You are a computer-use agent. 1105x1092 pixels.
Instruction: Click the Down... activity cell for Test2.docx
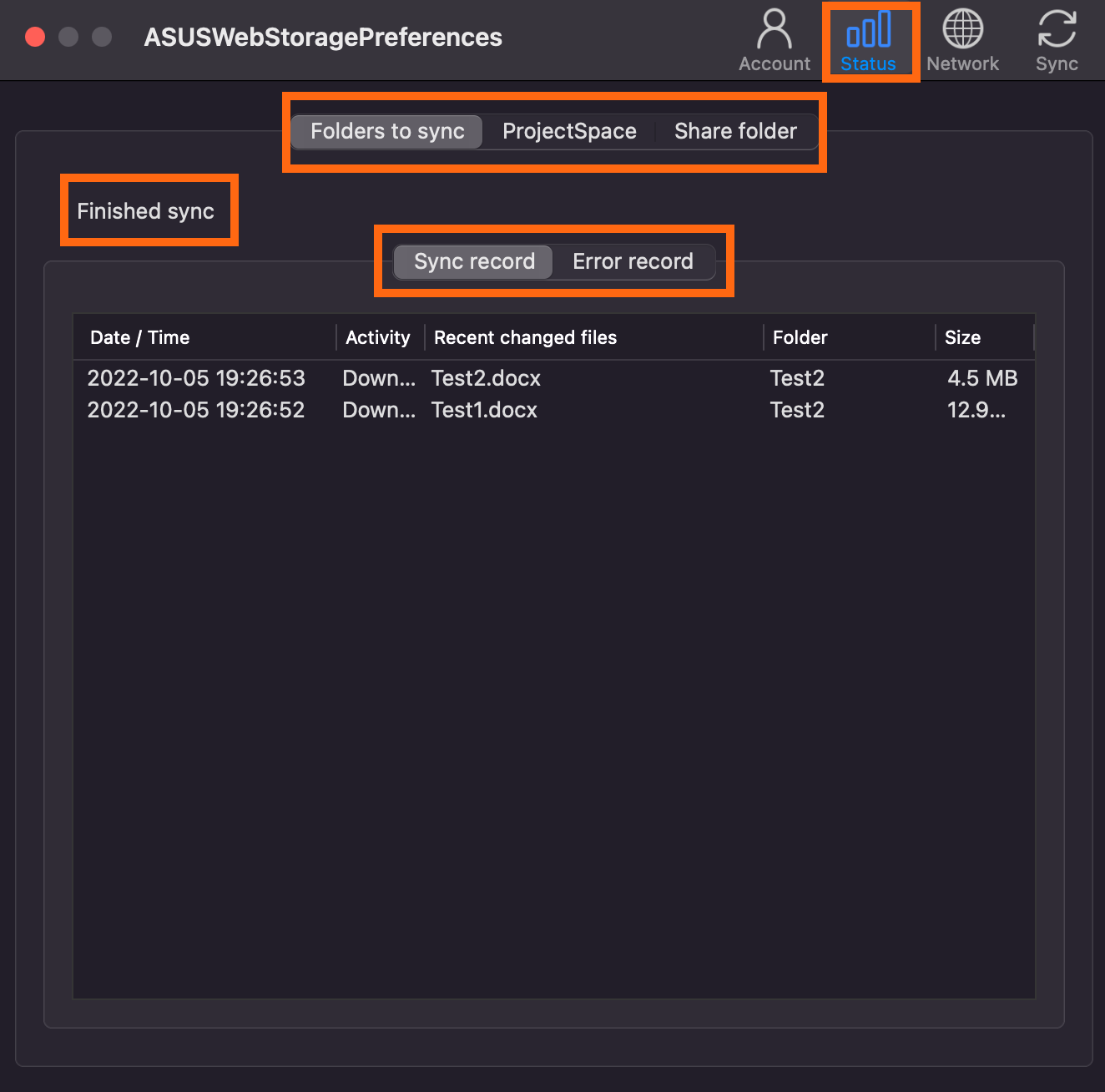[x=379, y=378]
